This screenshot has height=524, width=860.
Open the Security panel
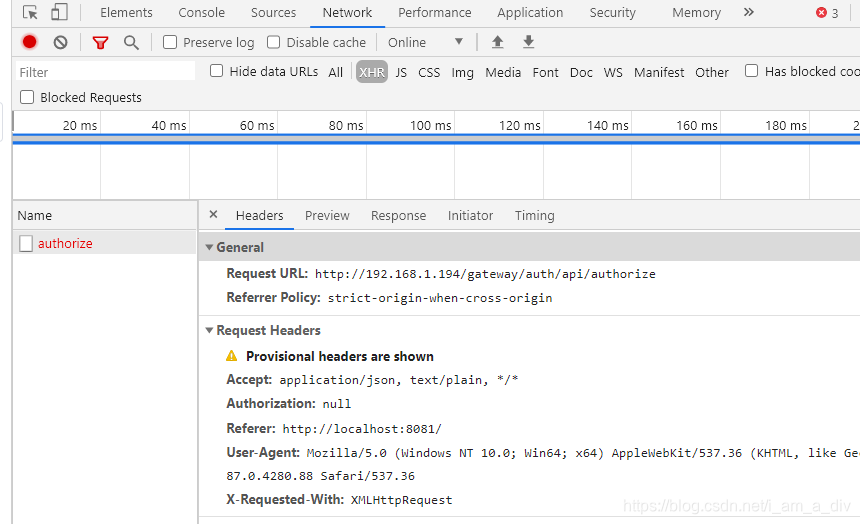pos(612,13)
